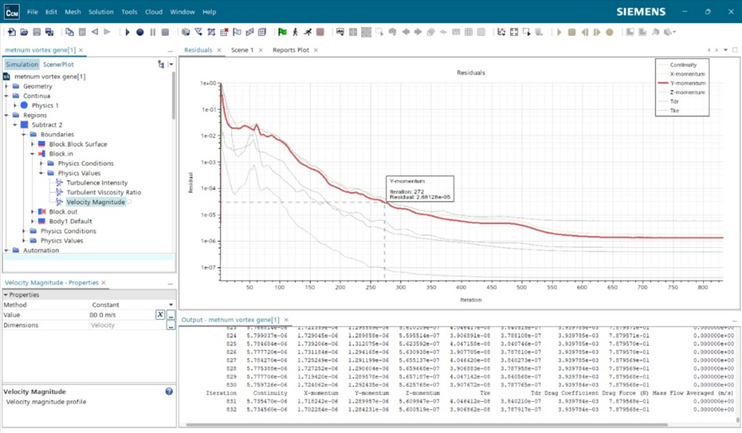Expand the Geometry tree node
Screen dimensions: 742x433
click(x=7, y=86)
